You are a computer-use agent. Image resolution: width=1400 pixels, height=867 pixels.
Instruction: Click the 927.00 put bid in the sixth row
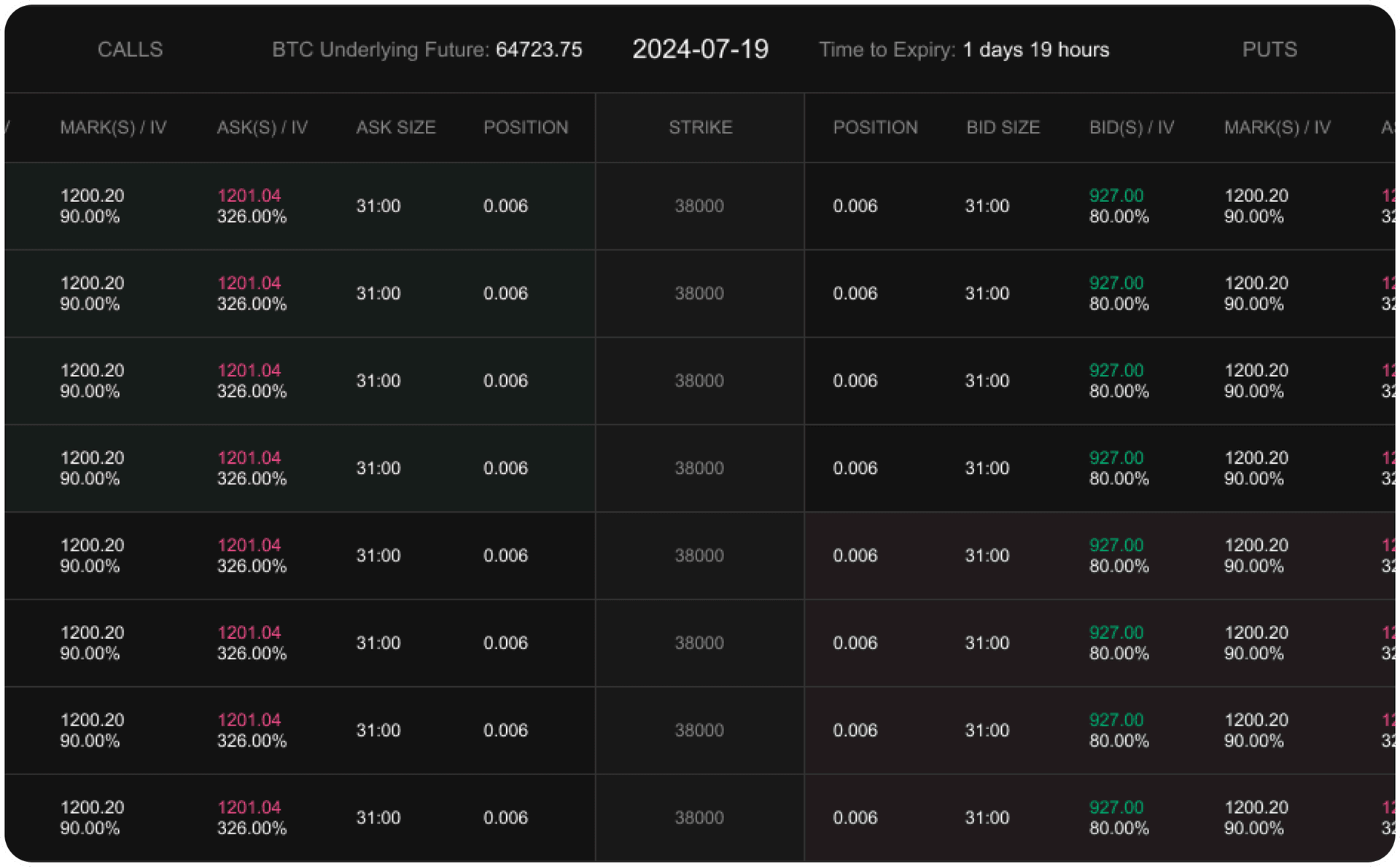(1116, 633)
